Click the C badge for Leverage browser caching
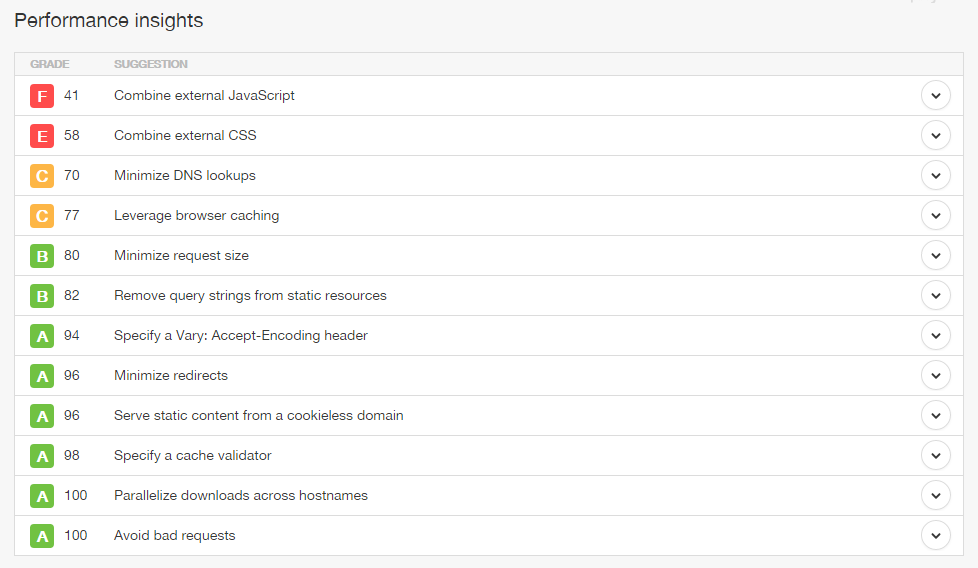This screenshot has height=568, width=978. coord(42,216)
